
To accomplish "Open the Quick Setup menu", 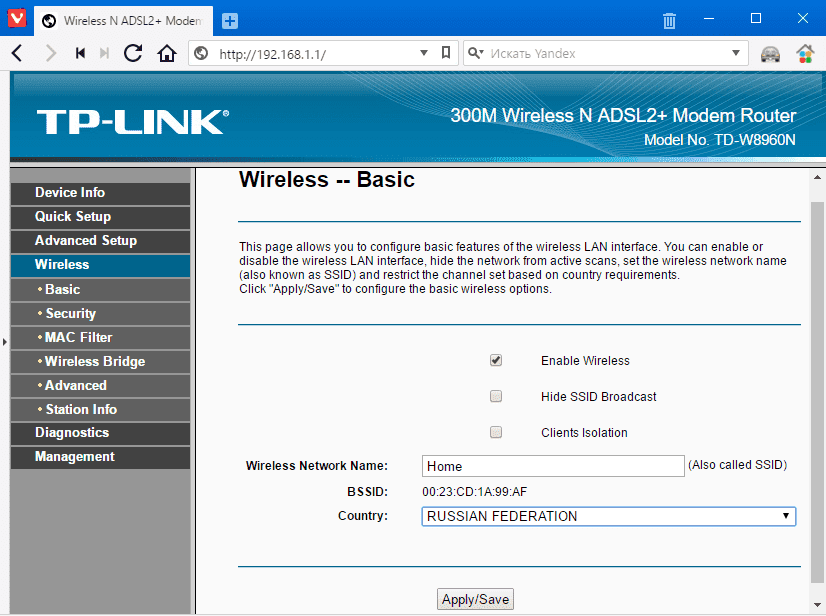I will 100,217.
